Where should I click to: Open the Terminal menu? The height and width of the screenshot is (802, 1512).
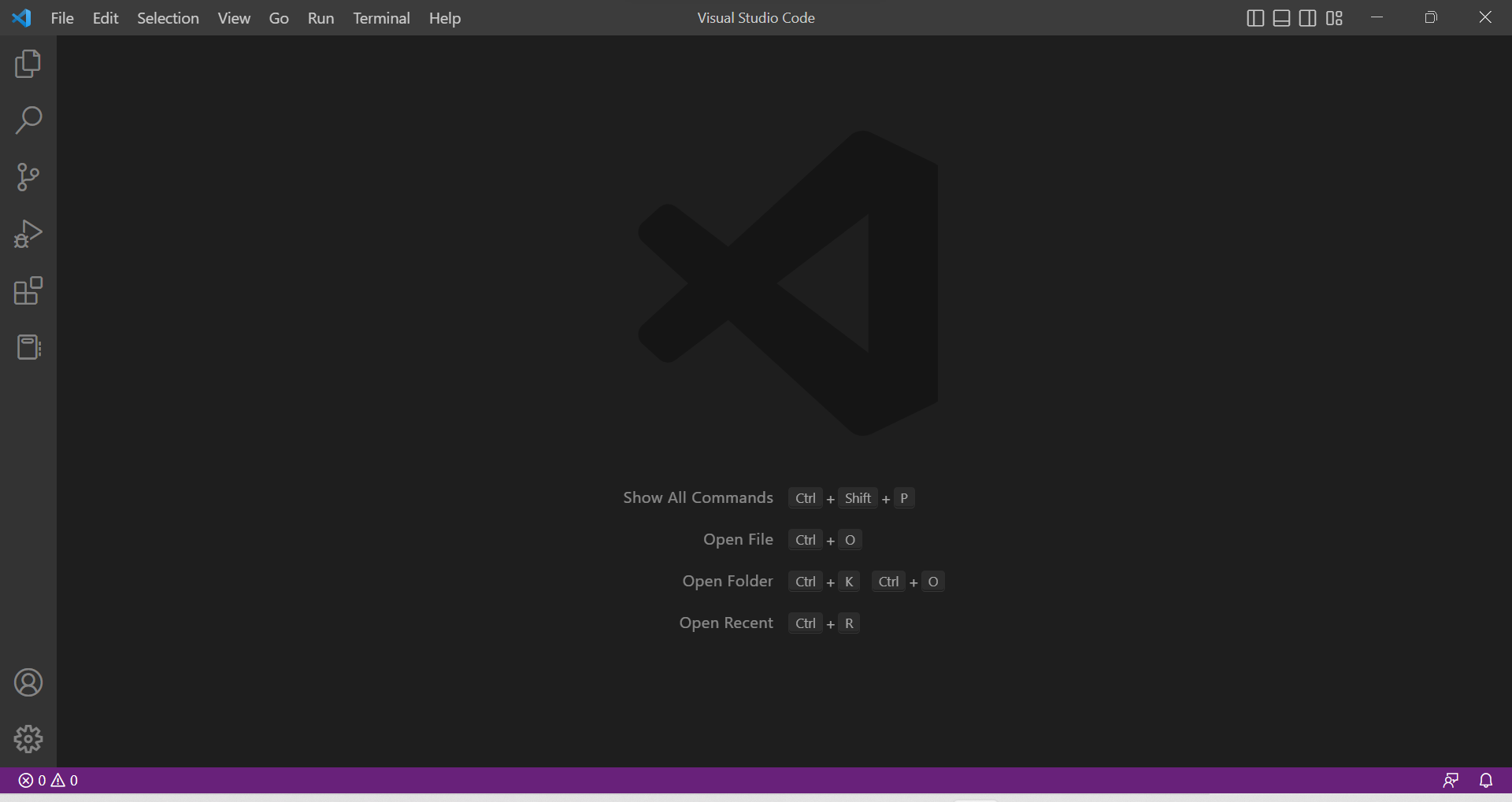tap(381, 18)
